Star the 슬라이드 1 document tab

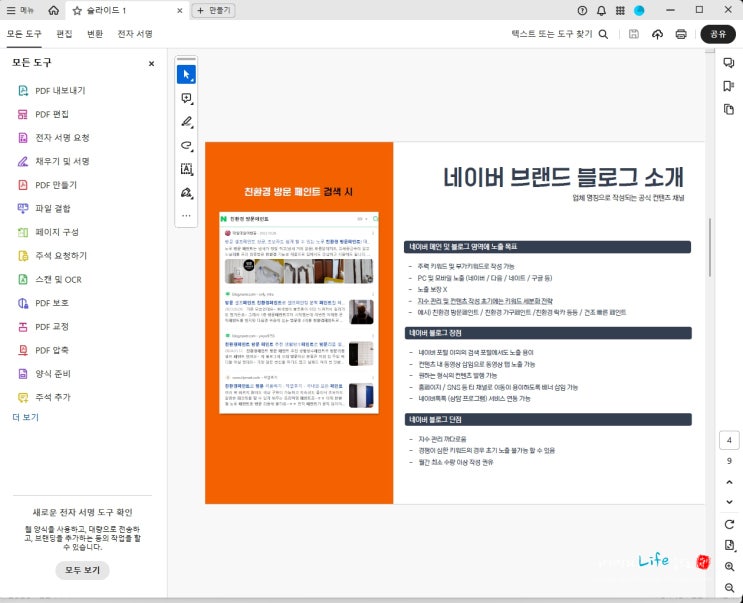tap(77, 10)
